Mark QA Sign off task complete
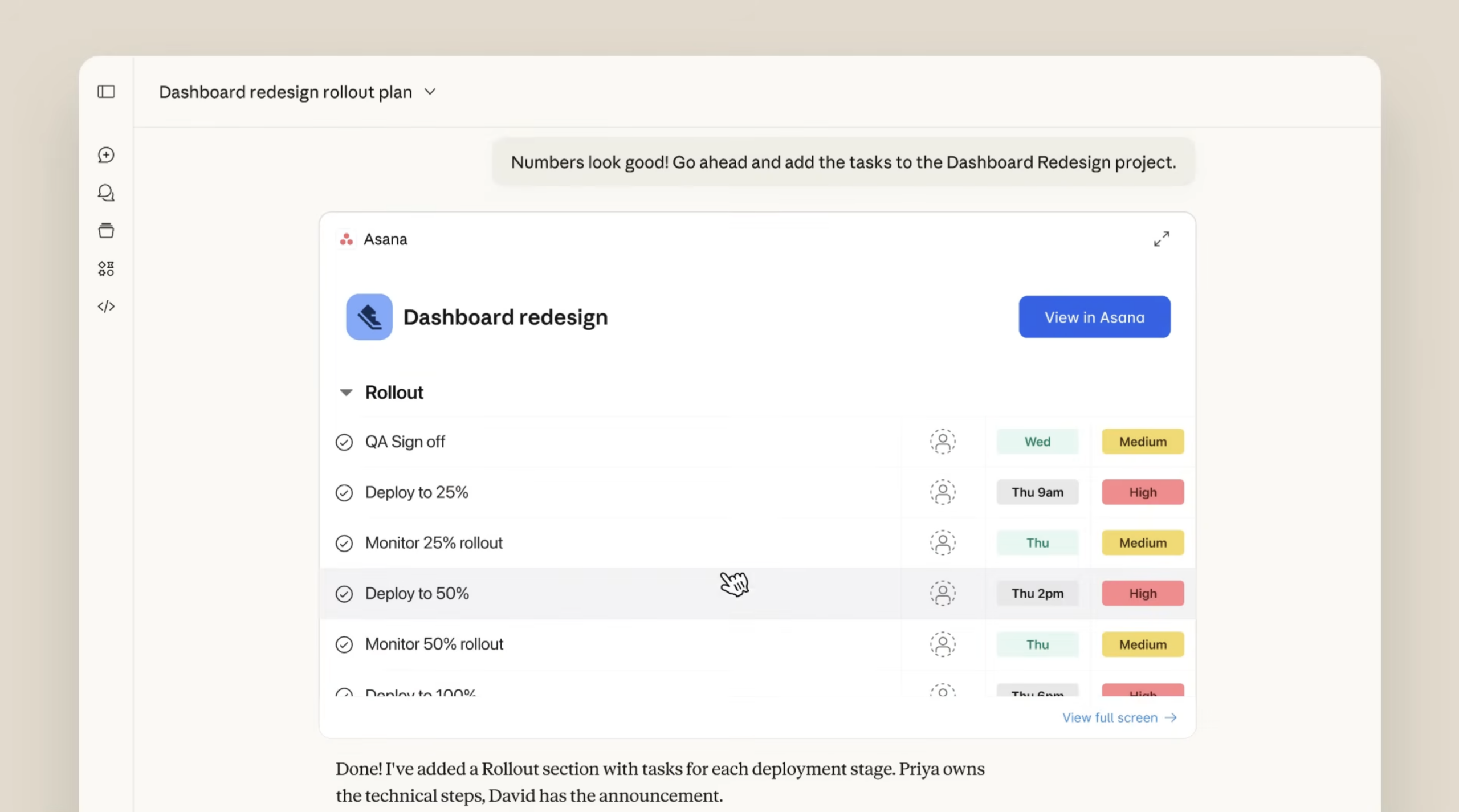 [345, 442]
